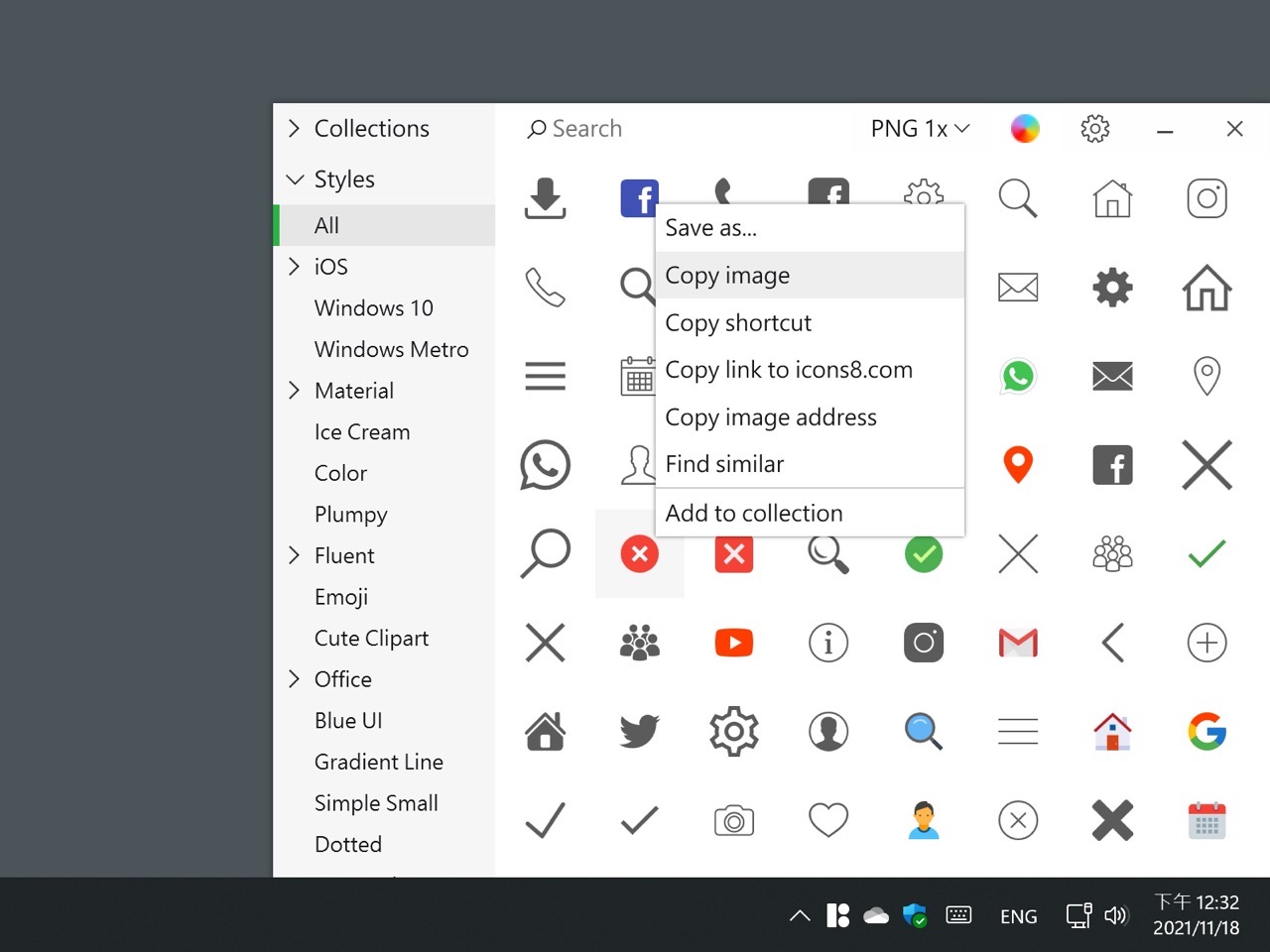Choose the solid filled gear icon
Screen dimensions: 1270x952
(x=1112, y=288)
